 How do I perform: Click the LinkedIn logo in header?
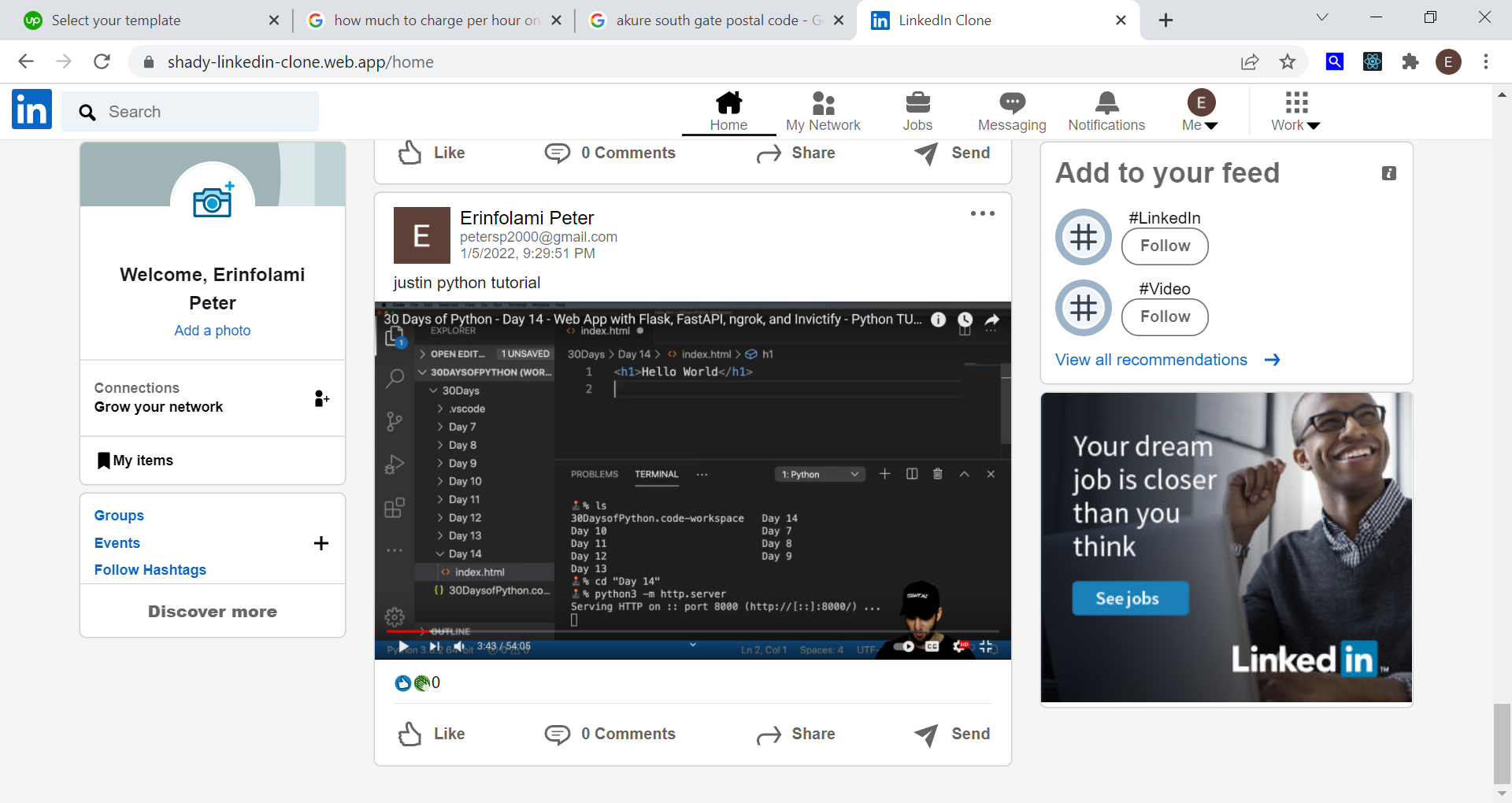point(31,109)
